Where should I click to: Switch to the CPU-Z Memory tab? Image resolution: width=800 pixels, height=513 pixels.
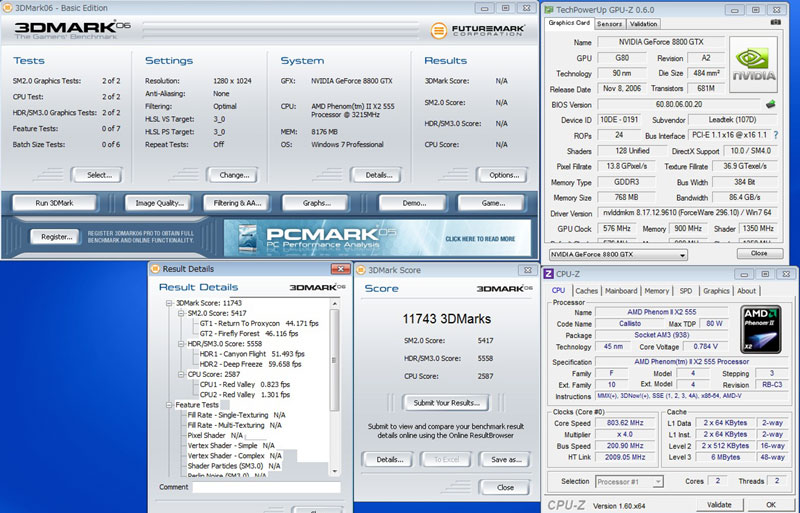[656, 291]
